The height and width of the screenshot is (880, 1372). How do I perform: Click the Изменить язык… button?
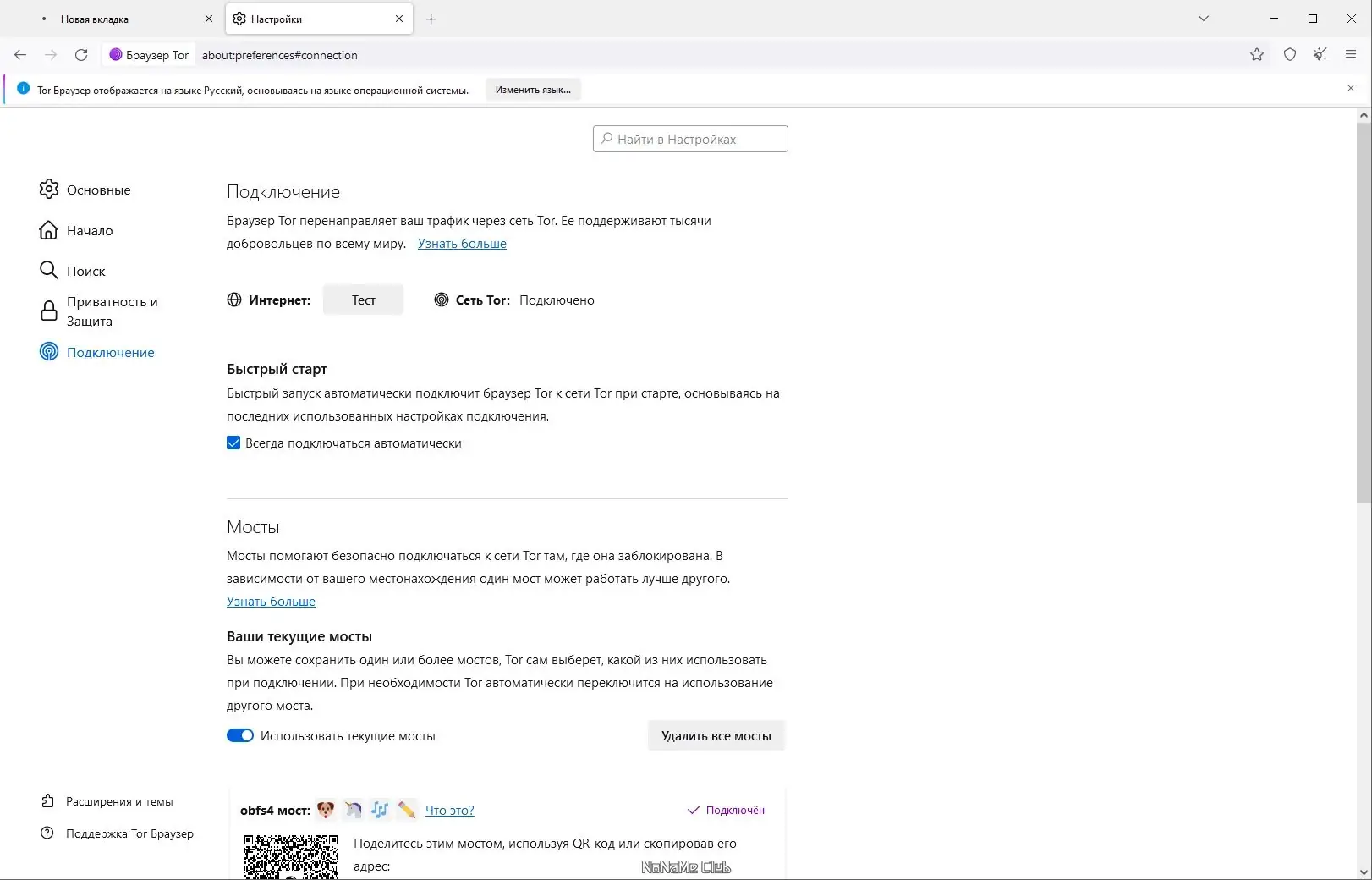533,90
